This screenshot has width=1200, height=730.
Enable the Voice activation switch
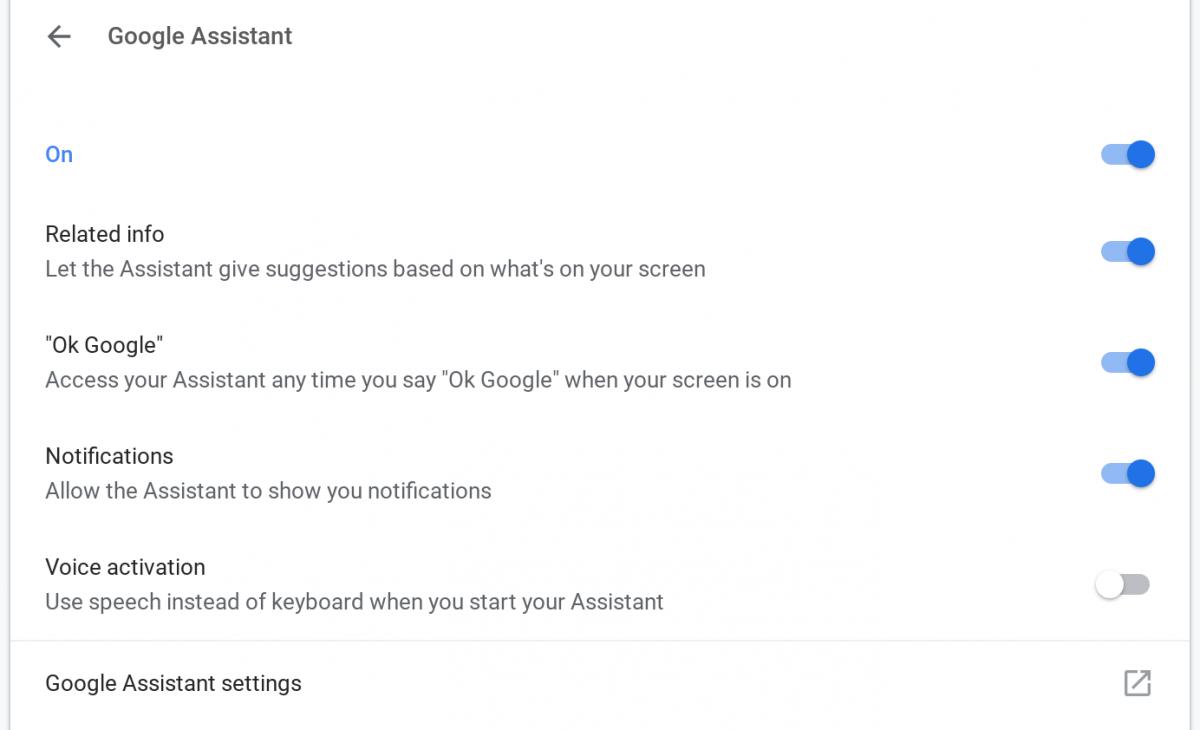pyautogui.click(x=1123, y=585)
